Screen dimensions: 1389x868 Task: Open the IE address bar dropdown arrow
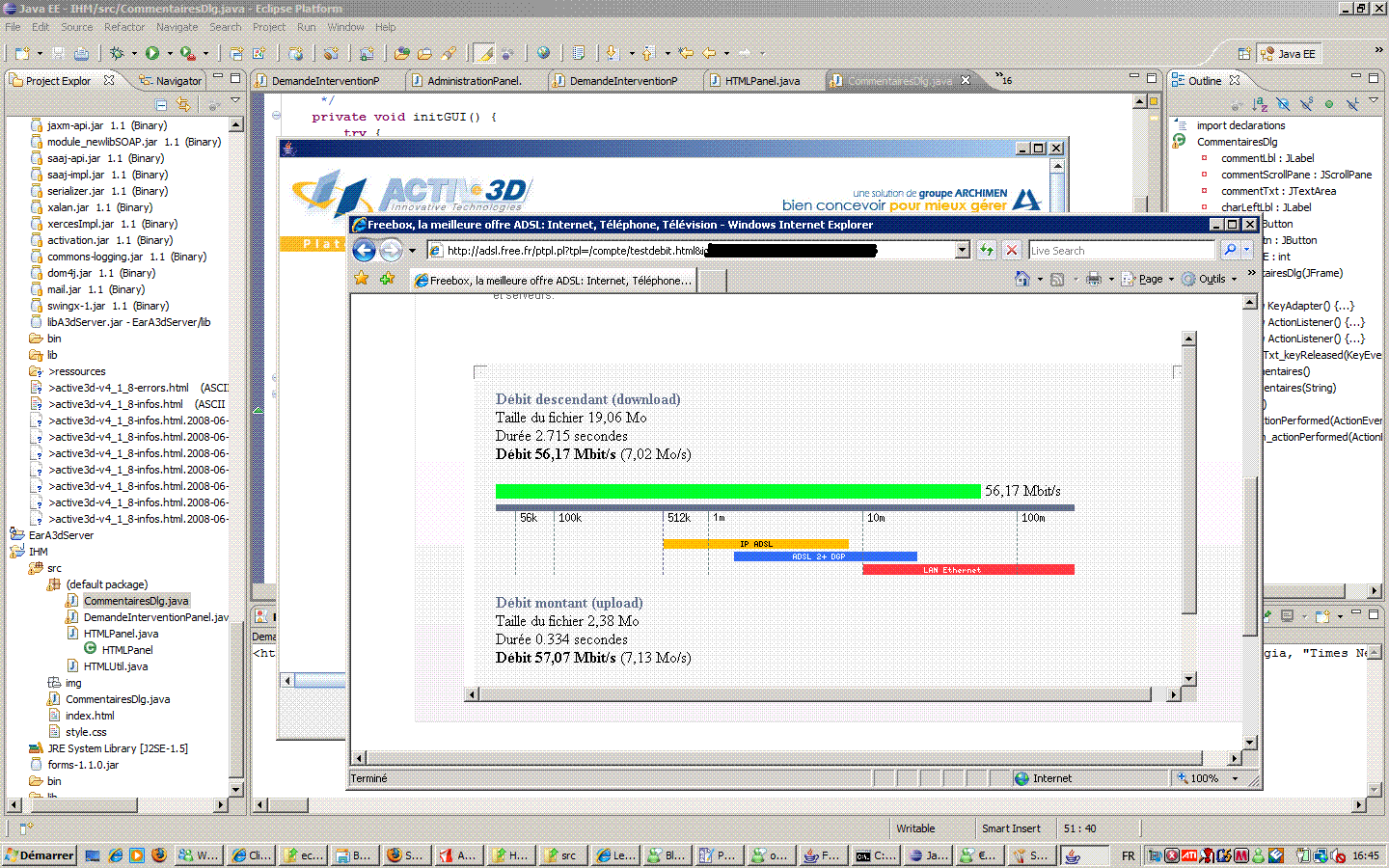click(x=962, y=250)
